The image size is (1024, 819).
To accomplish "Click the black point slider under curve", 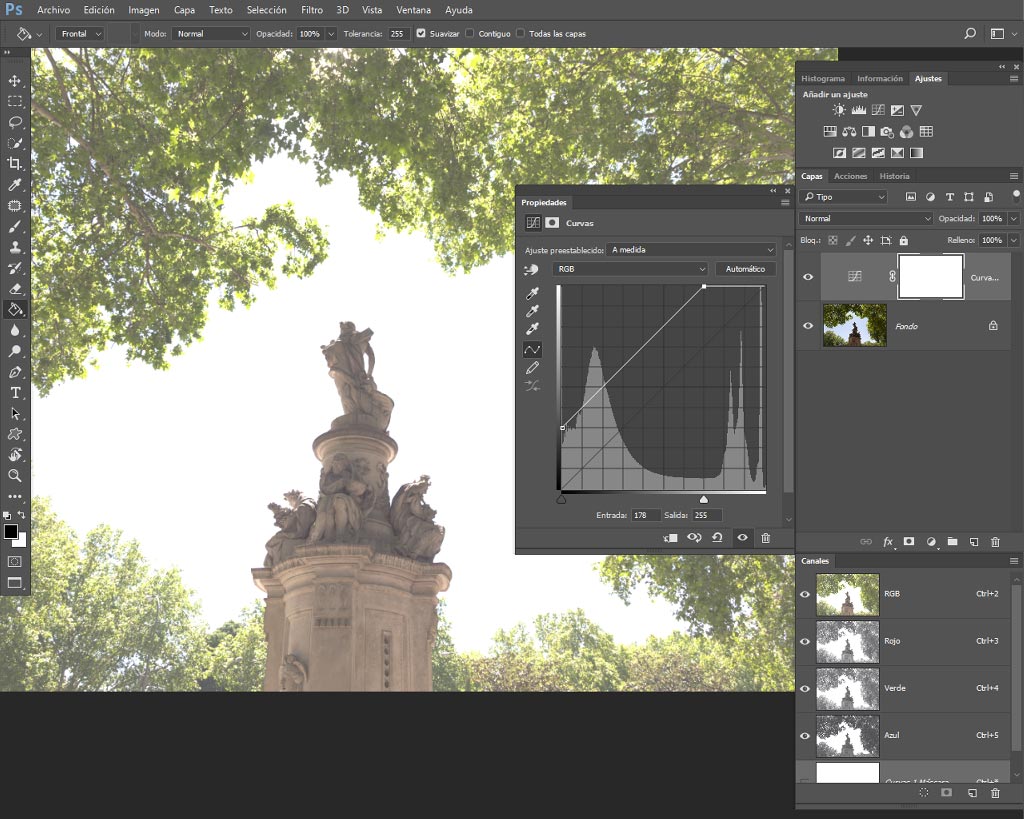I will tap(561, 500).
